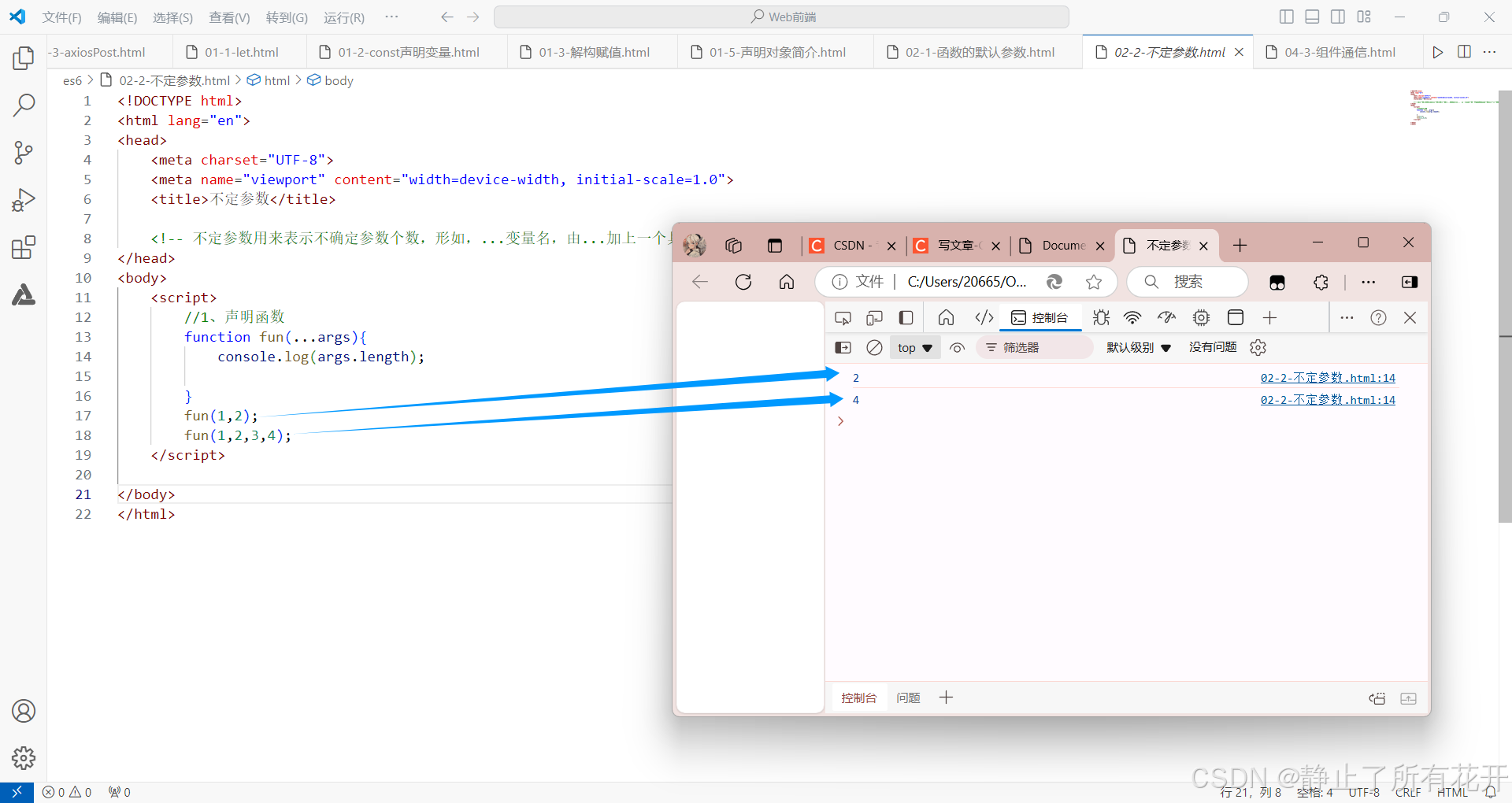Open a new tab in Edge browser
This screenshot has height=803, width=1512.
1240,246
